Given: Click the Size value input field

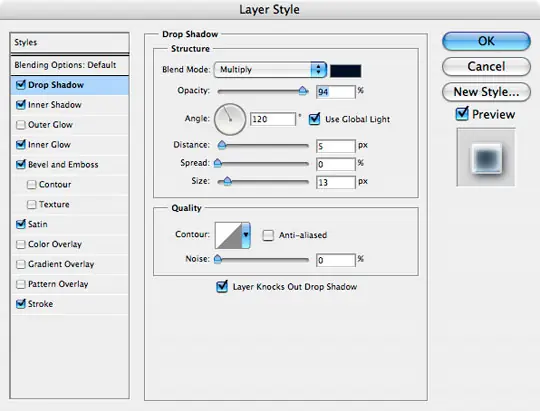Looking at the screenshot, I should 335,182.
